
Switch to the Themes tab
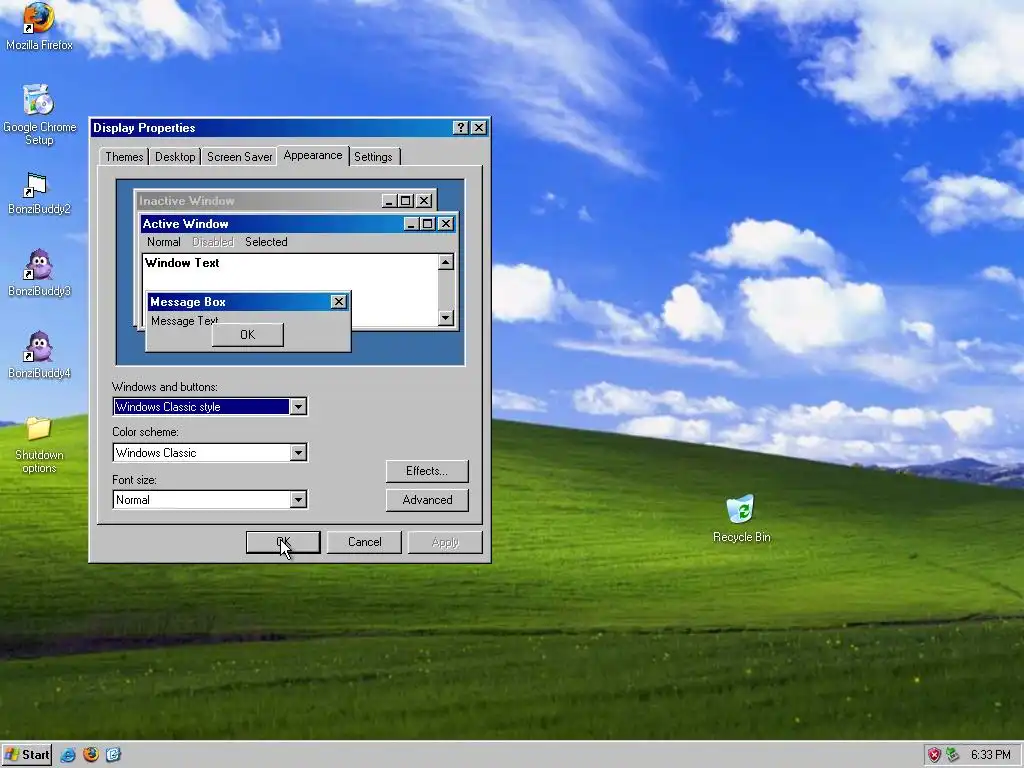[x=124, y=157]
